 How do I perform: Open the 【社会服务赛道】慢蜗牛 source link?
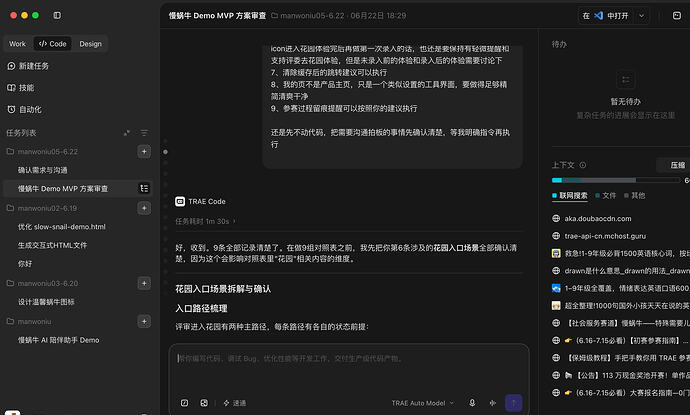pos(621,323)
